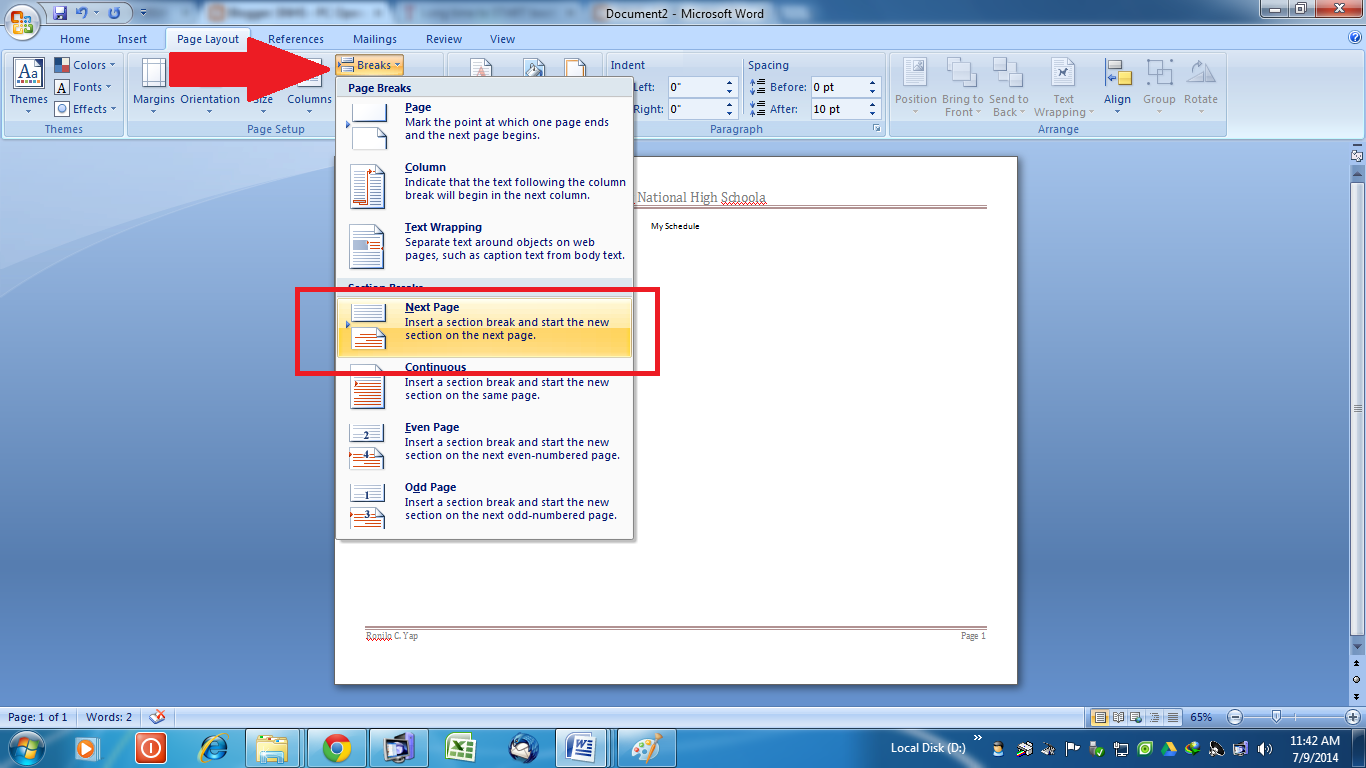Click Spacing Before value field

[x=837, y=87]
